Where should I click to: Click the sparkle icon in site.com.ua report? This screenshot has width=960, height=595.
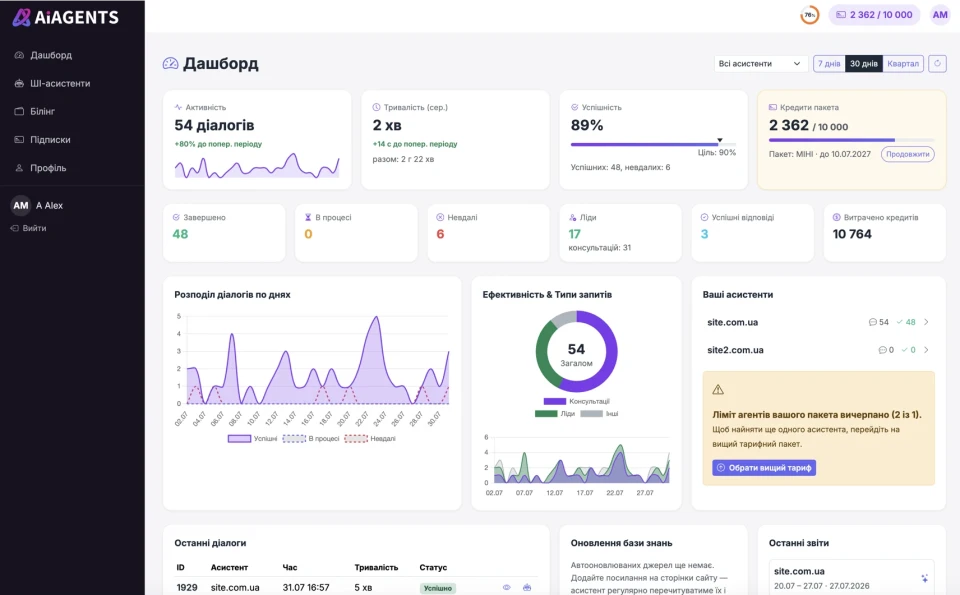tap(924, 578)
